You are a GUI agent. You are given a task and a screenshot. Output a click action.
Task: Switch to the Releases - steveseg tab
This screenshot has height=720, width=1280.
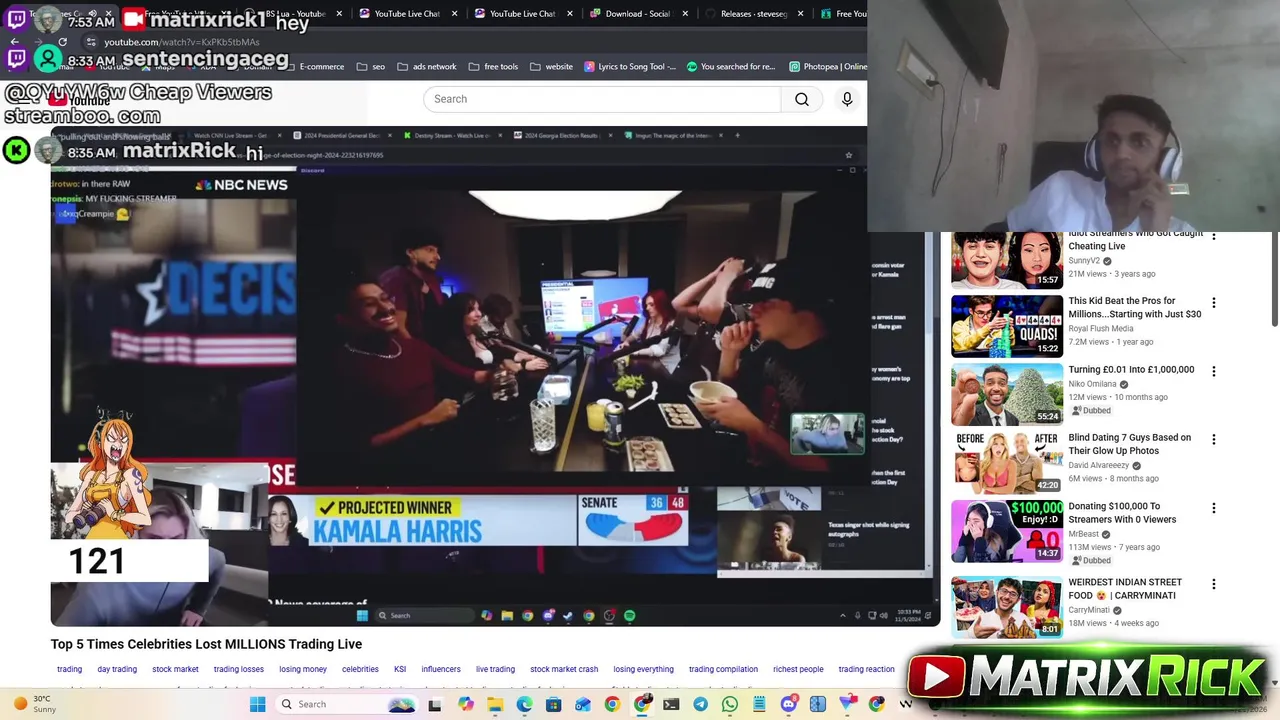point(753,14)
